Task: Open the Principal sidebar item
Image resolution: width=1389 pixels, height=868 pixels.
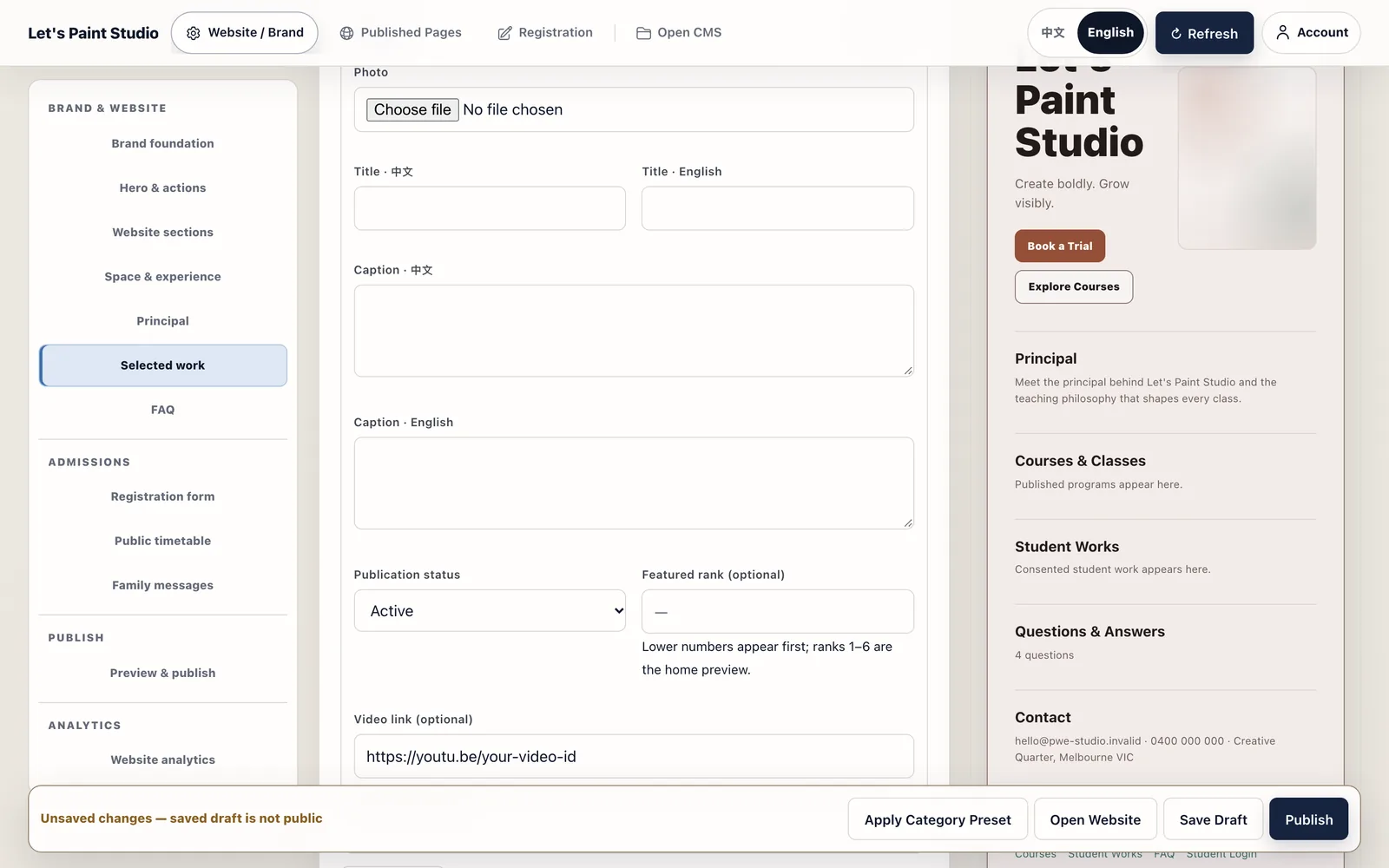Action: [x=162, y=321]
